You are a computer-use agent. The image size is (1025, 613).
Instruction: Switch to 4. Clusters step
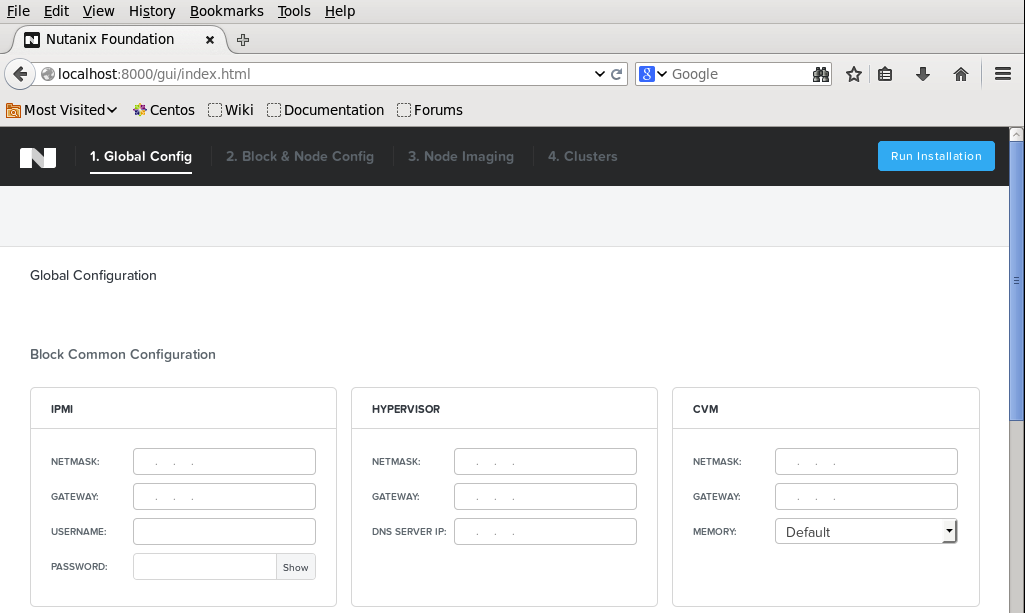[x=582, y=156]
